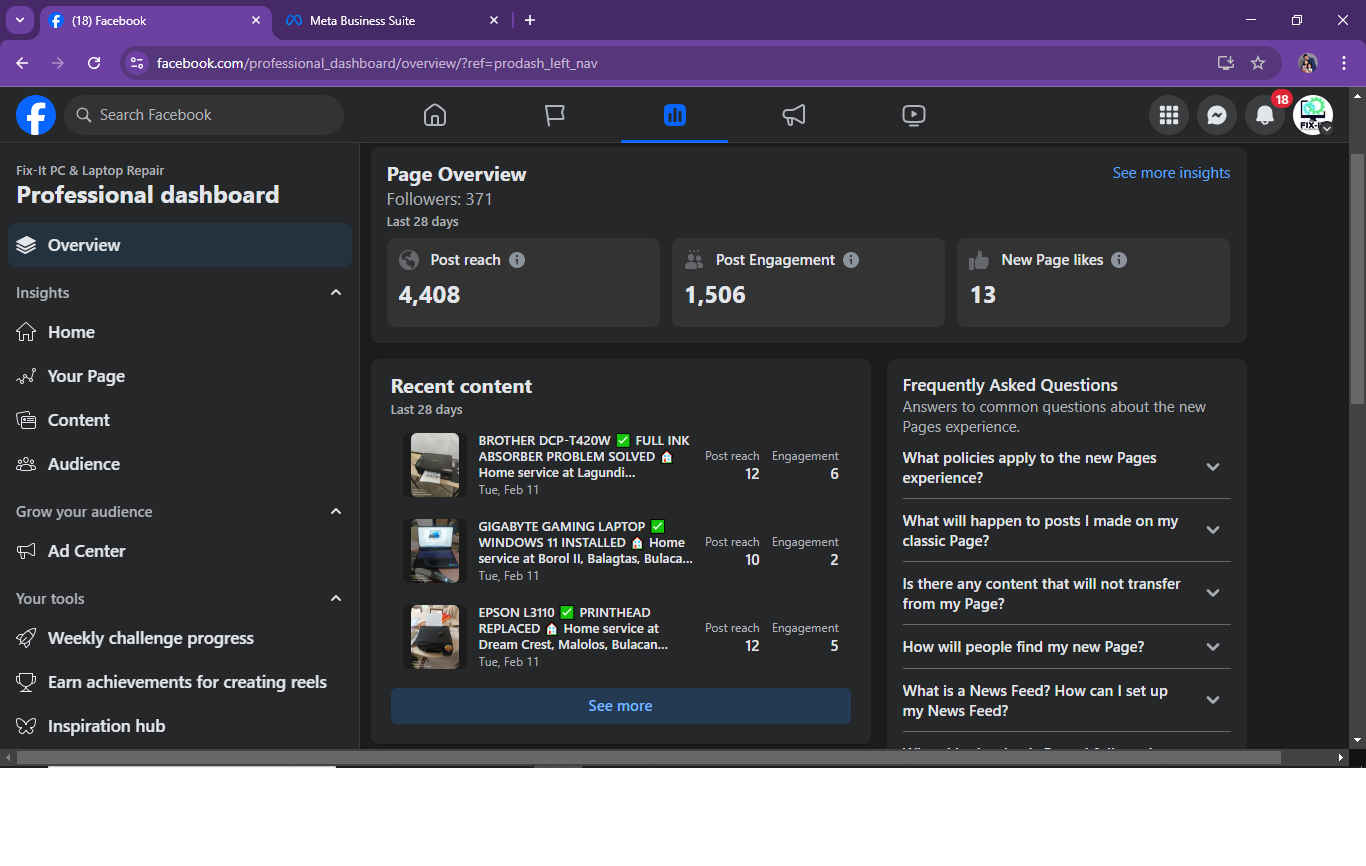Open the Ad Center megaphone icon in top bar
1366x866 pixels.
[794, 115]
